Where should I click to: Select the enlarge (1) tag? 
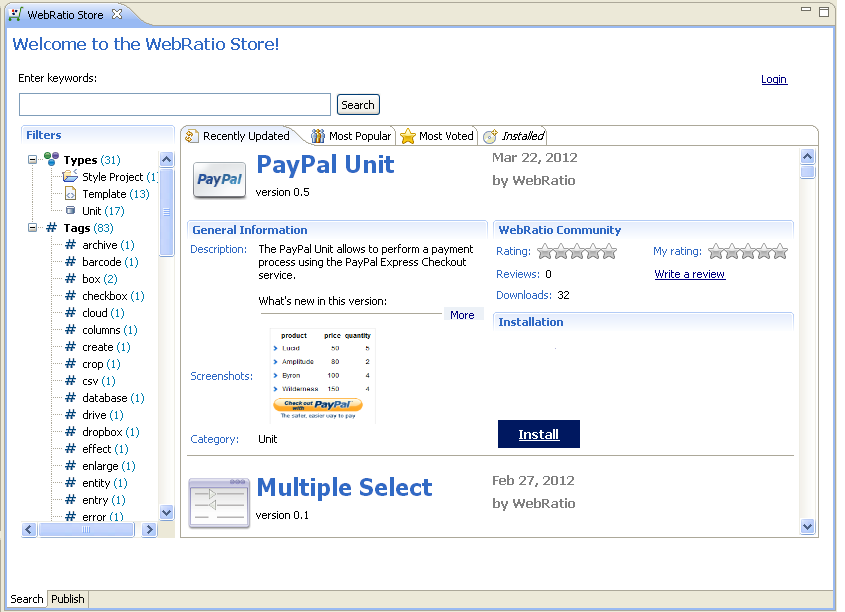(x=108, y=466)
